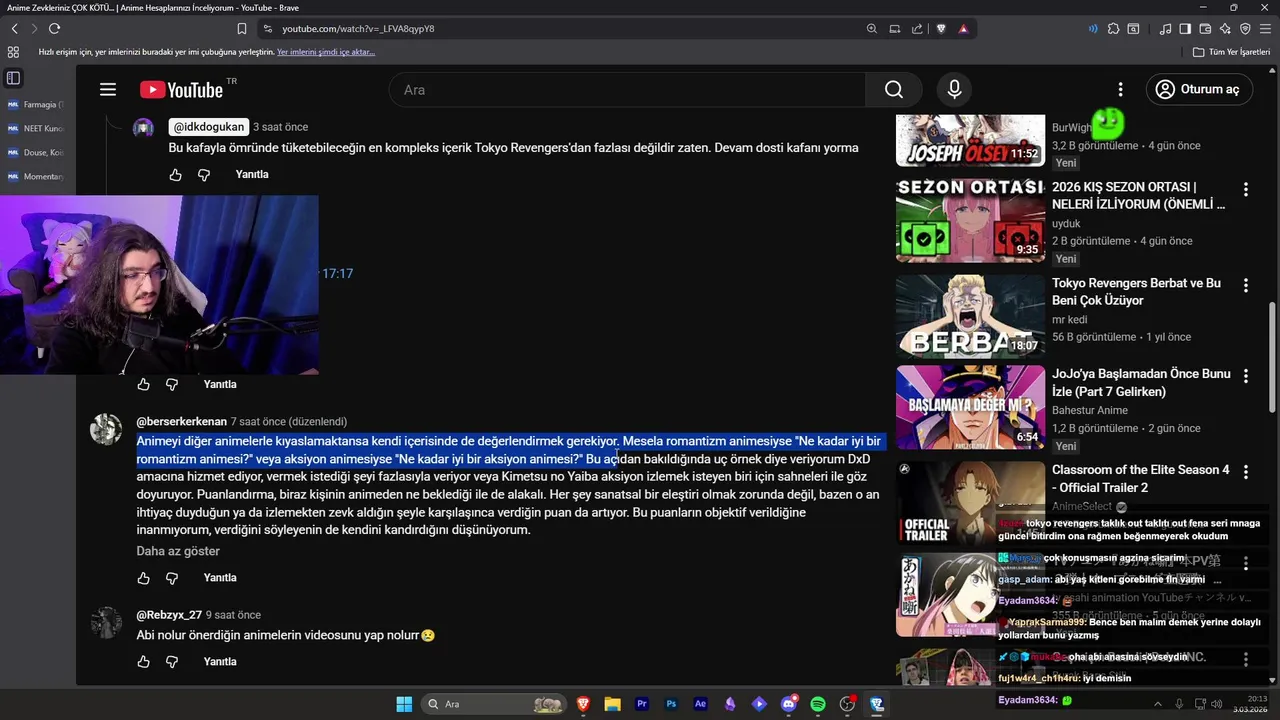Click the browser address bar URL
Screen dimensions: 1280x720
tap(358, 29)
